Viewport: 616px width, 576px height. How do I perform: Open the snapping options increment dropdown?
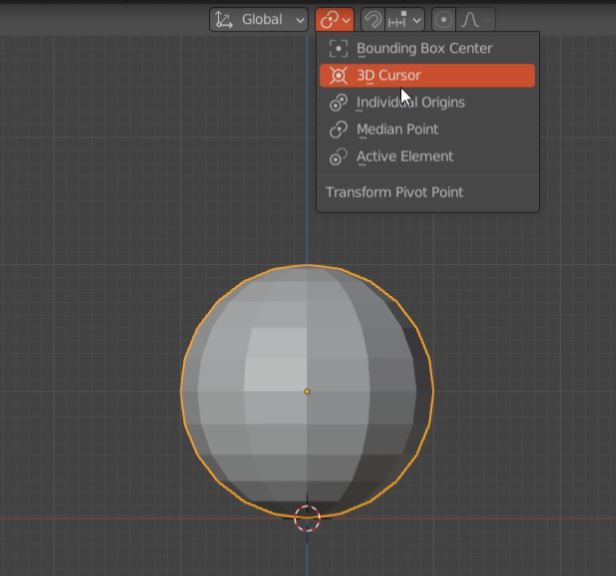[405, 19]
